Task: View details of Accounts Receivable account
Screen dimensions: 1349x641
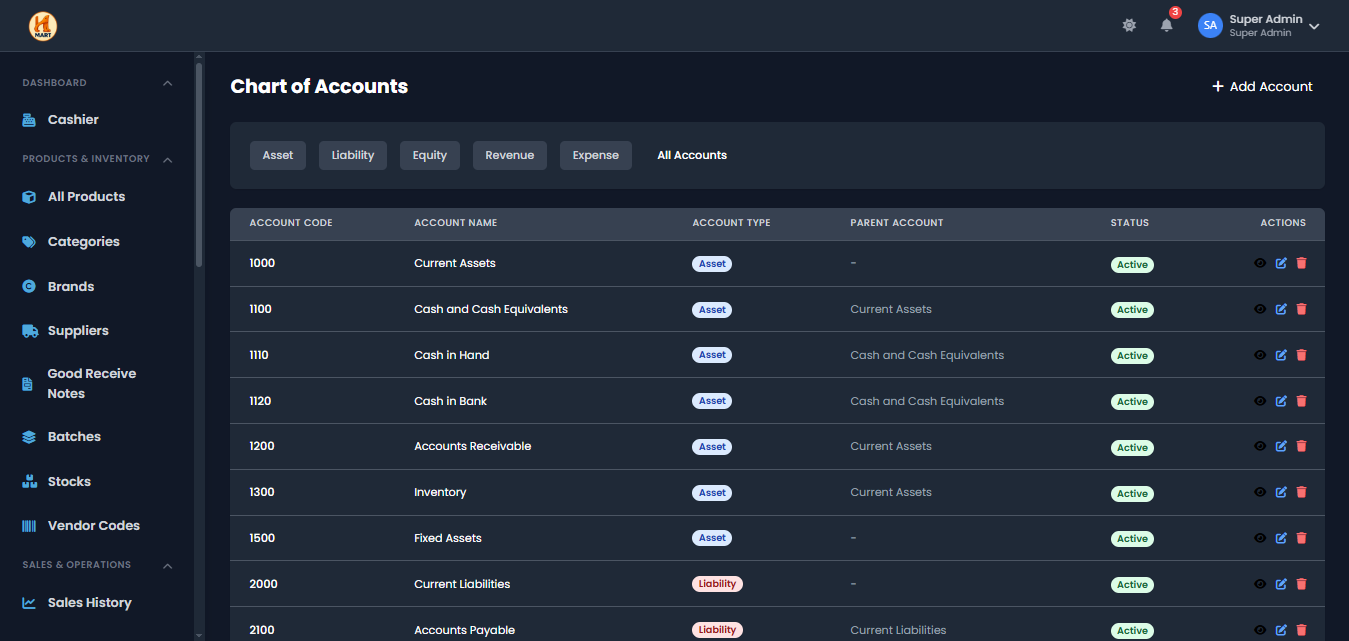Action: pyautogui.click(x=1259, y=447)
